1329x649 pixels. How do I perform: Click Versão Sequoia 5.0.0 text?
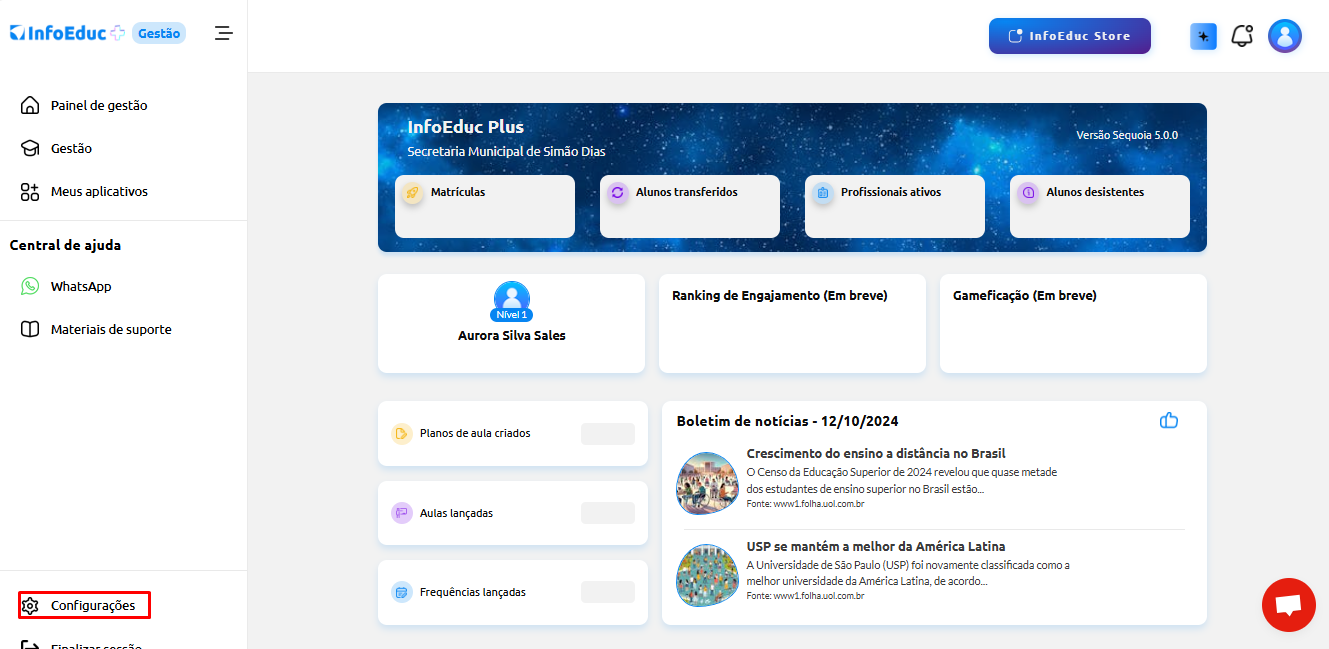coord(1127,135)
